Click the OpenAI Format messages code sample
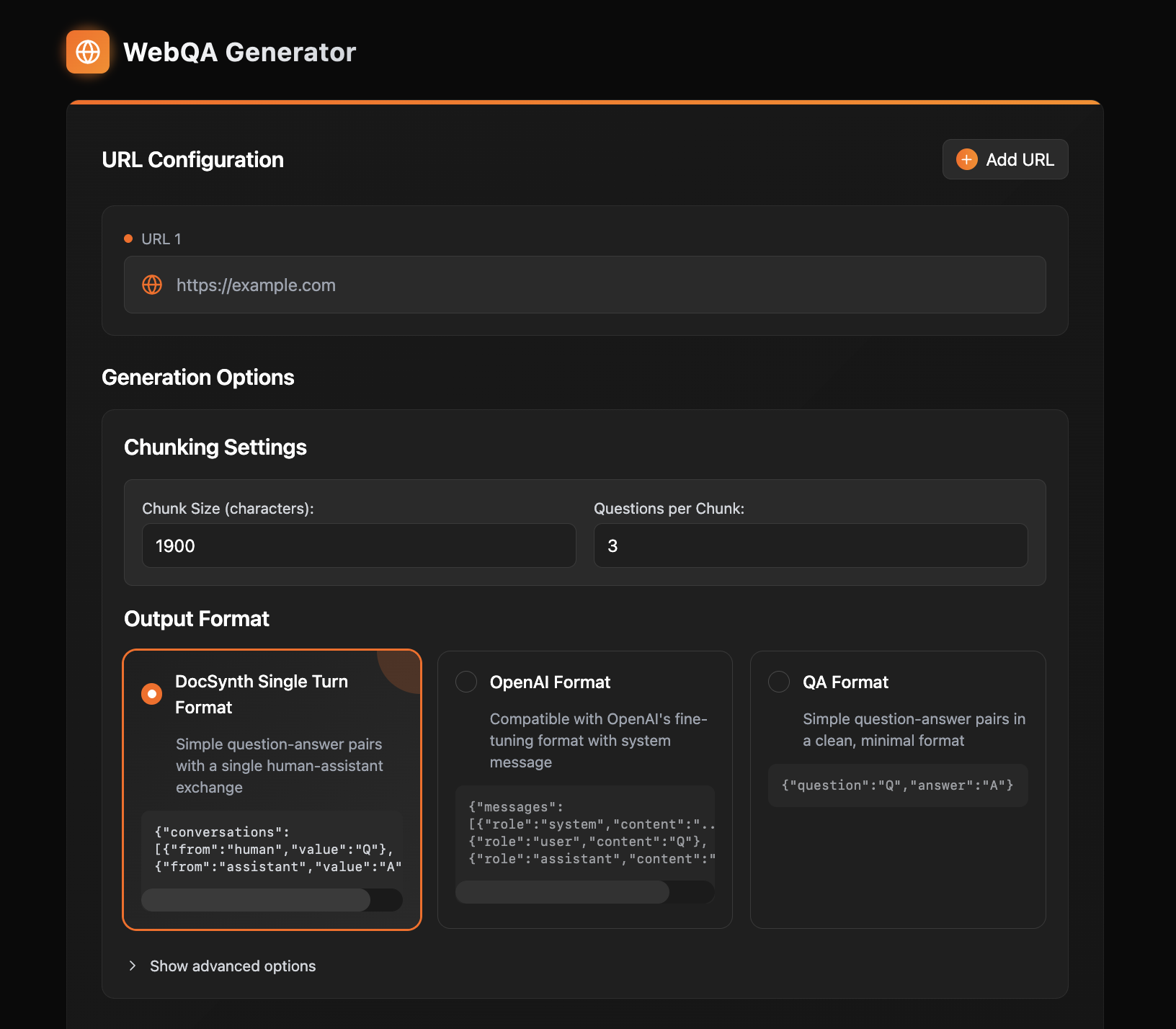The image size is (1176, 1029). [585, 833]
